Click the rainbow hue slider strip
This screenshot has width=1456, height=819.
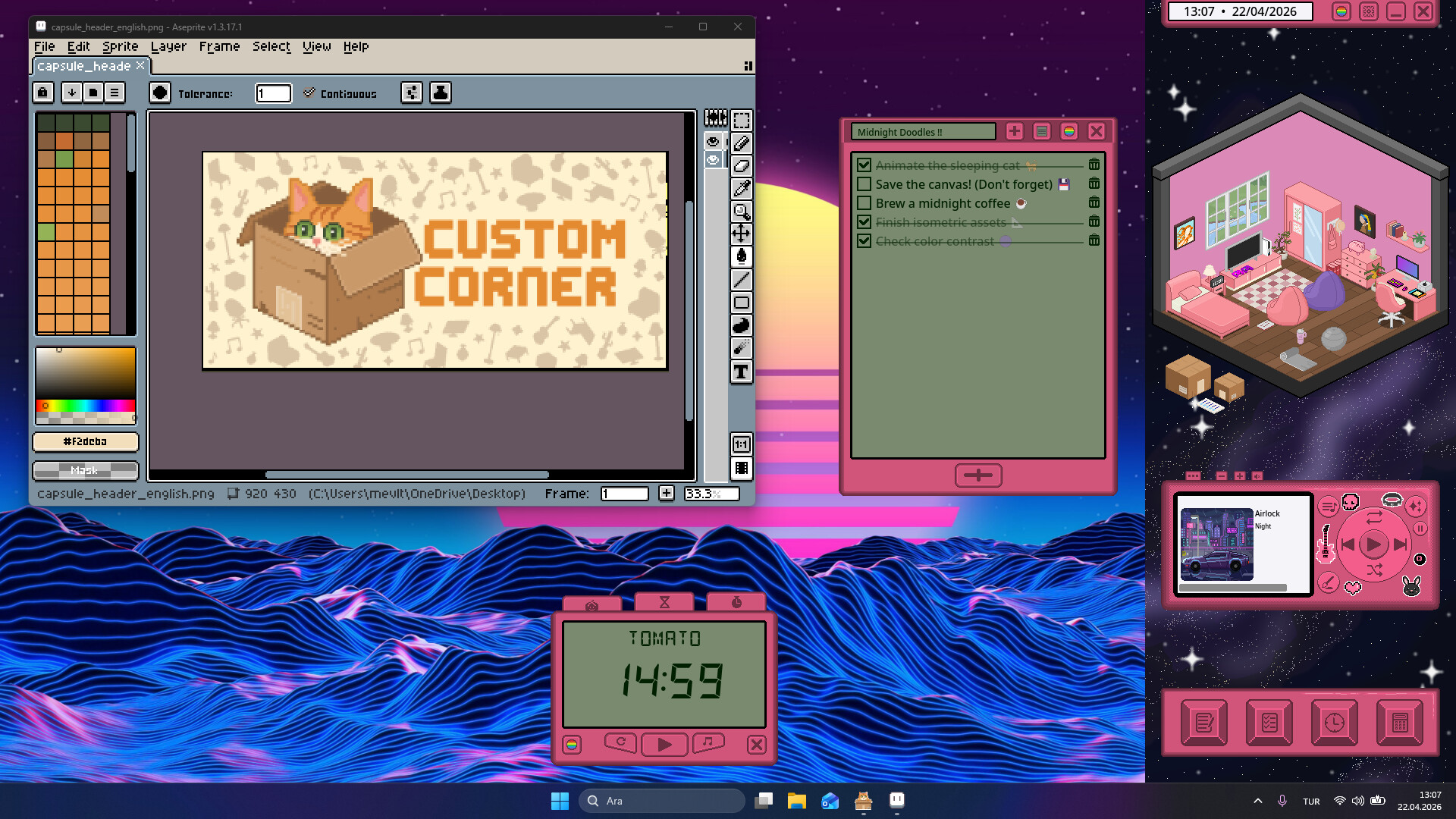85,406
